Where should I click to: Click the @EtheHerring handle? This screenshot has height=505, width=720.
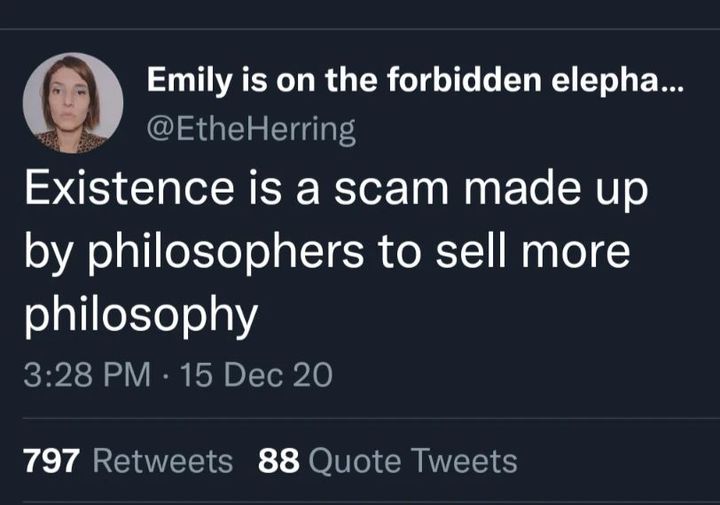coord(252,128)
